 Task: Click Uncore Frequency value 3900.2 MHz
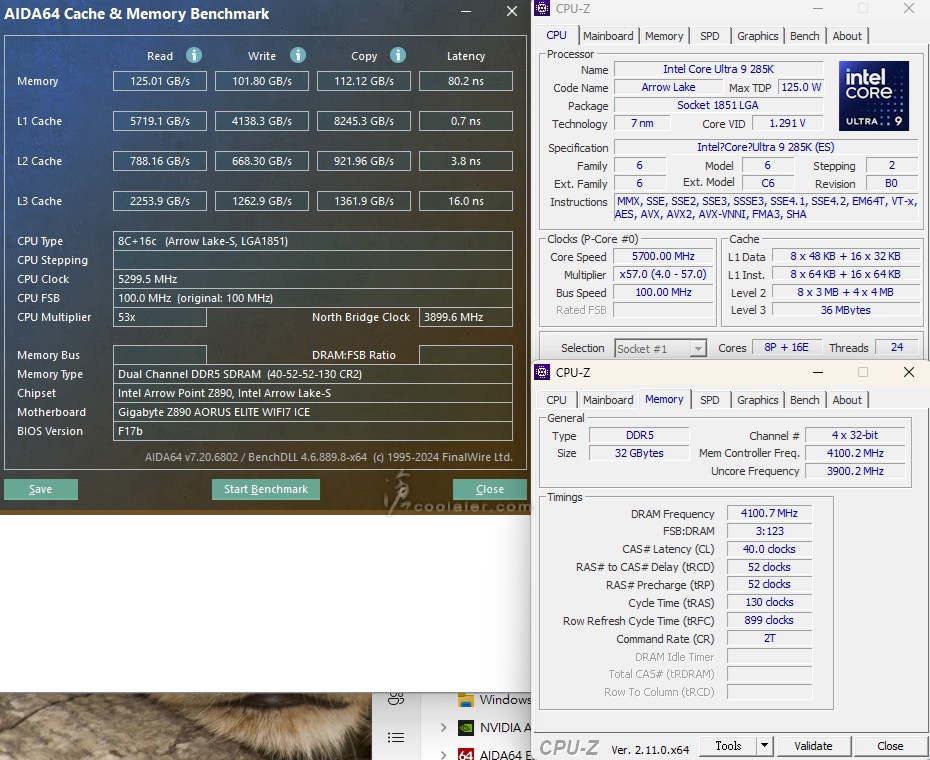click(x=855, y=471)
